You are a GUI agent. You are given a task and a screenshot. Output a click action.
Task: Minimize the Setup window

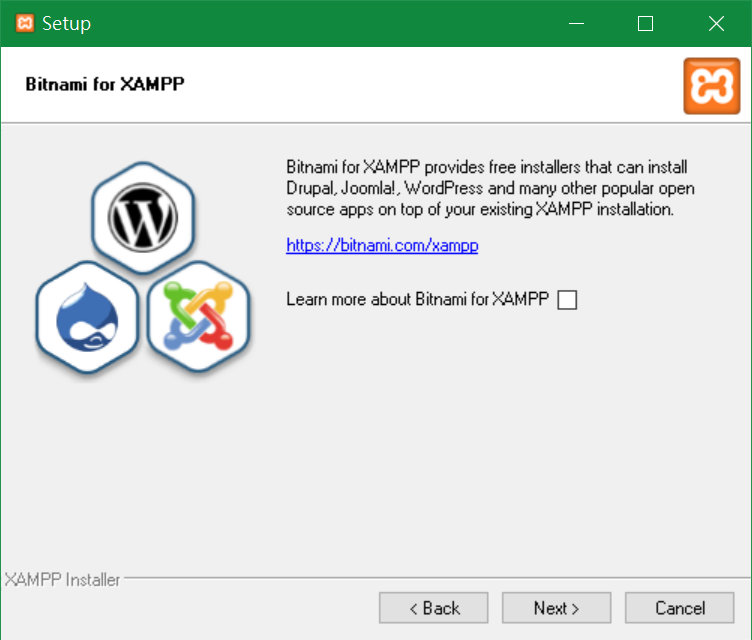[576, 24]
